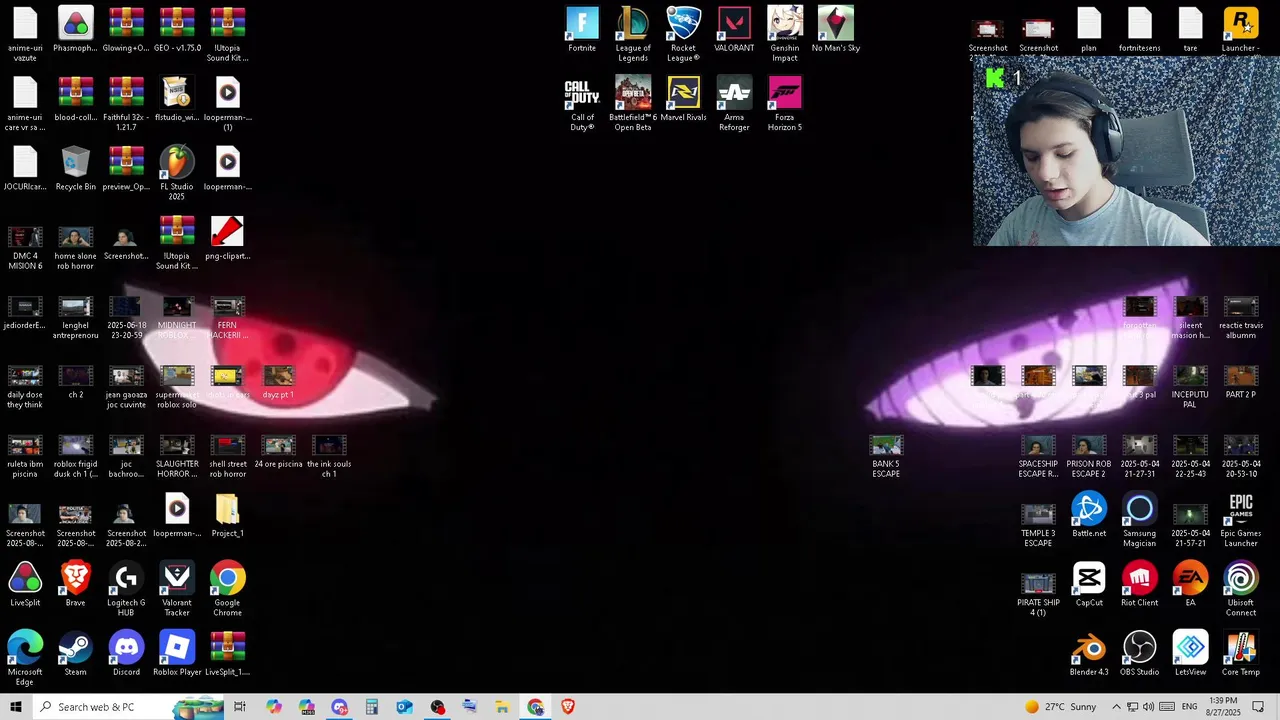Select the Epic Games Launcher icon

[1241, 519]
